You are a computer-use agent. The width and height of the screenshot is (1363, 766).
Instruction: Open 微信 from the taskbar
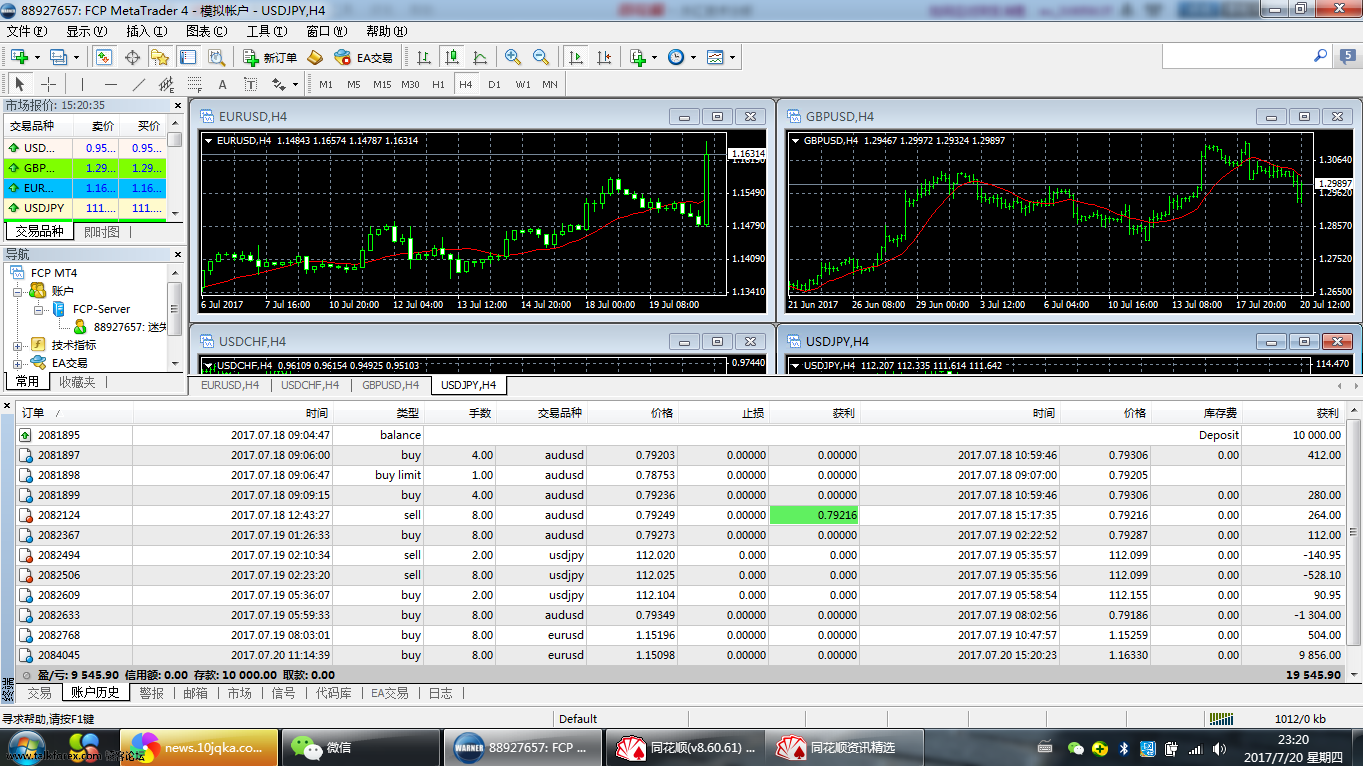point(360,747)
